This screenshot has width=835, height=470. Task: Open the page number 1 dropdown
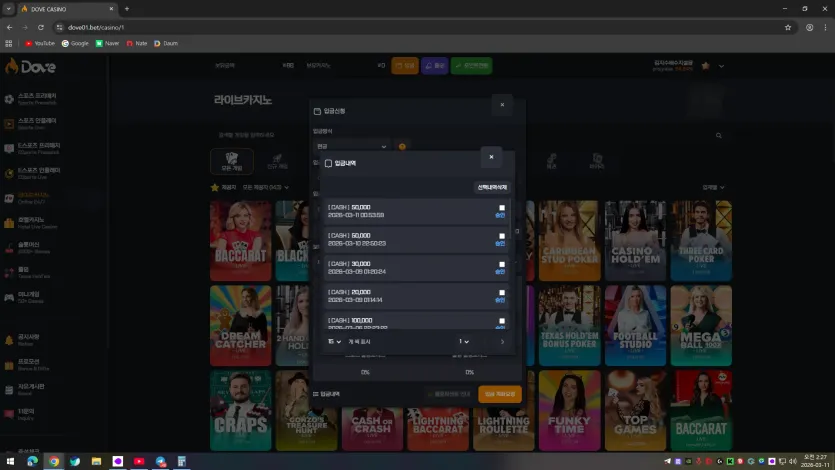coord(464,342)
